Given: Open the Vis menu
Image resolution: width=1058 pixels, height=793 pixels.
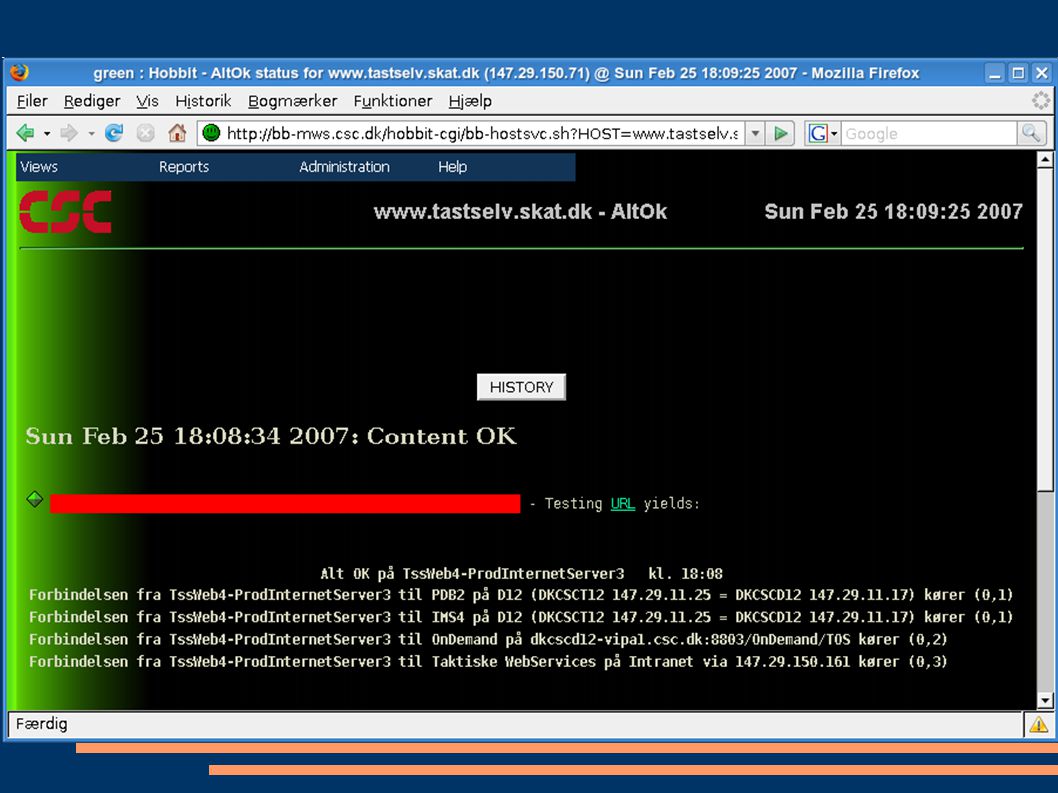Looking at the screenshot, I should 147,101.
